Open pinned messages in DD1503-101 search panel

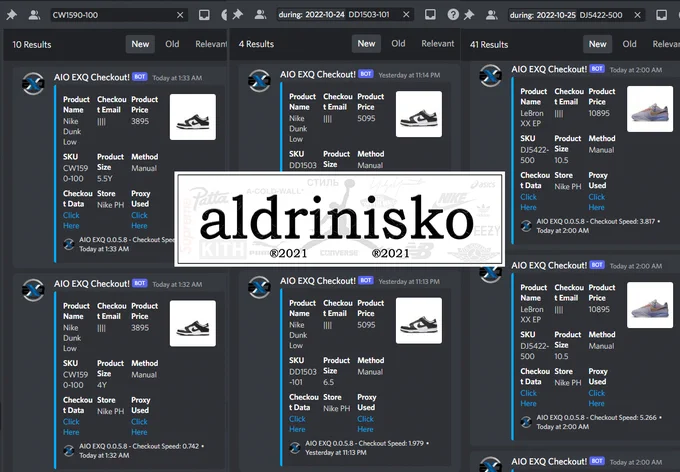[238, 15]
